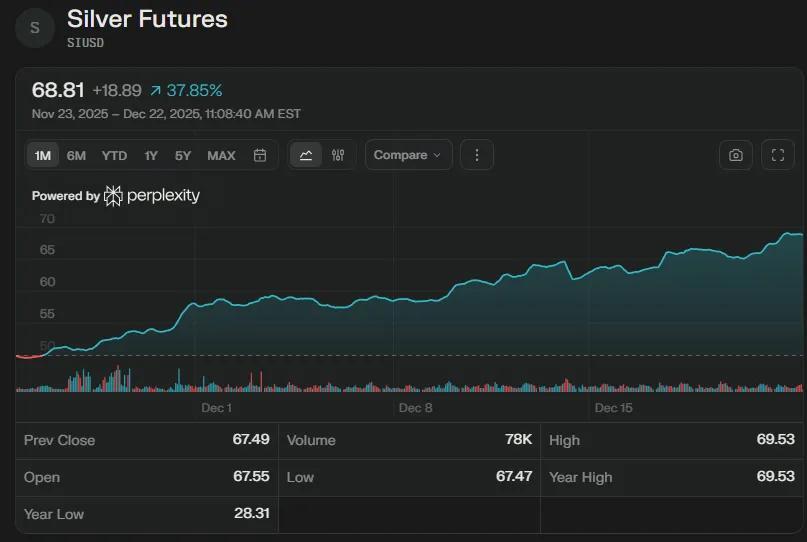Click the Silver Futures title
The image size is (807, 542).
(x=147, y=19)
